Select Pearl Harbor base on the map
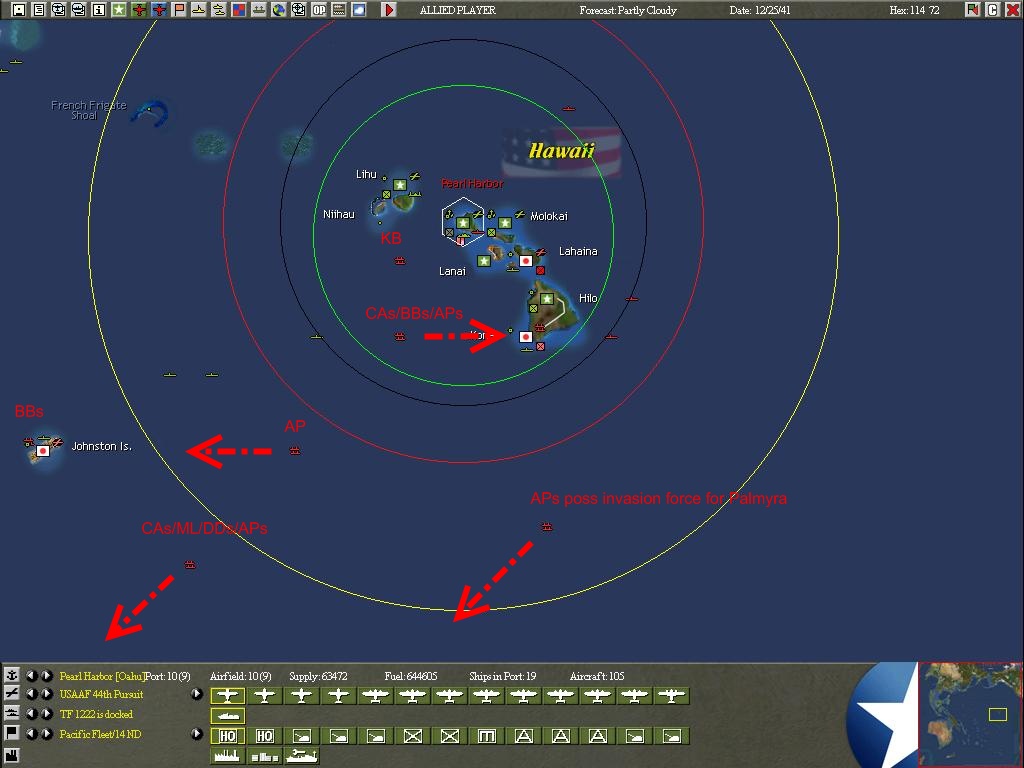The height and width of the screenshot is (768, 1024). 463,223
